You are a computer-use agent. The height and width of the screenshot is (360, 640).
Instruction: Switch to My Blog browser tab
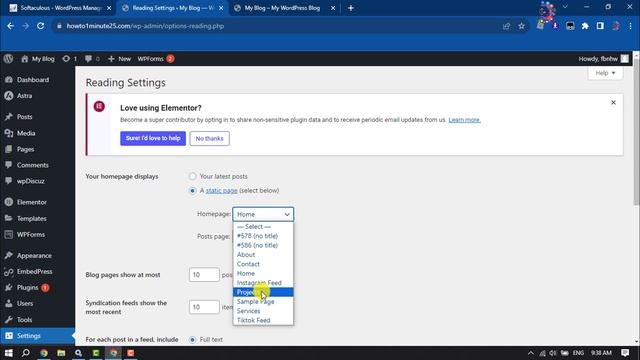pyautogui.click(x=284, y=8)
